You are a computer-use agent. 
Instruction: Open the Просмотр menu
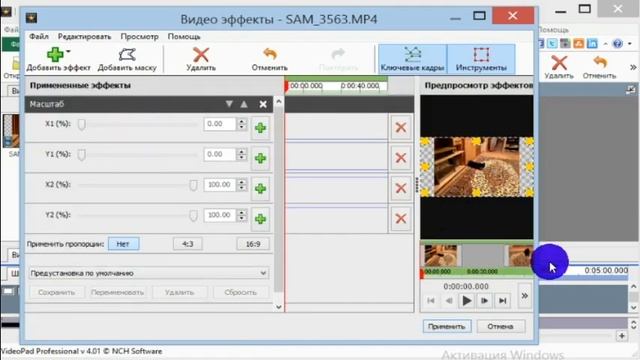point(139,36)
